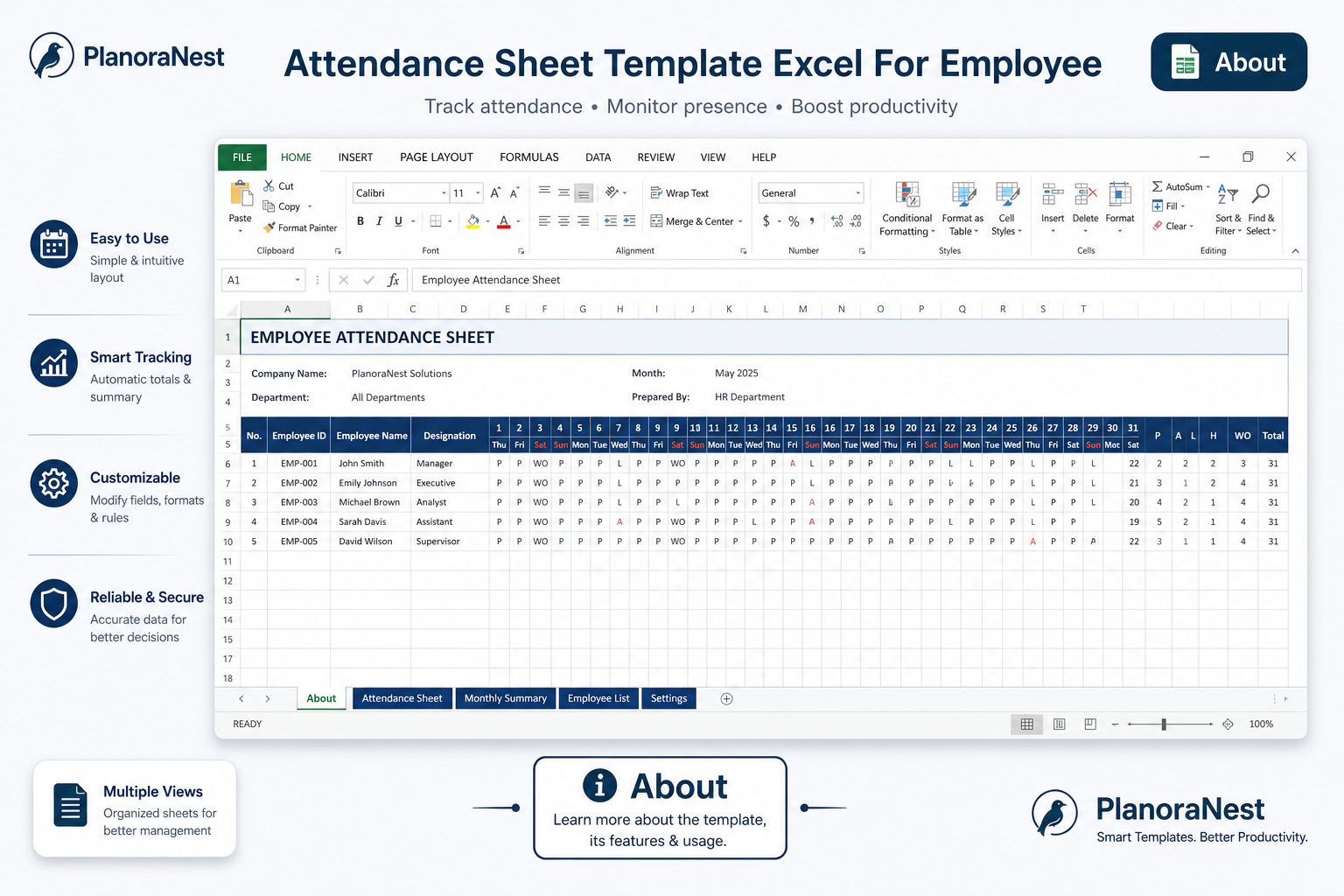Switch to the INSERT ribbon tab
The width and height of the screenshot is (1344, 896).
tap(355, 157)
